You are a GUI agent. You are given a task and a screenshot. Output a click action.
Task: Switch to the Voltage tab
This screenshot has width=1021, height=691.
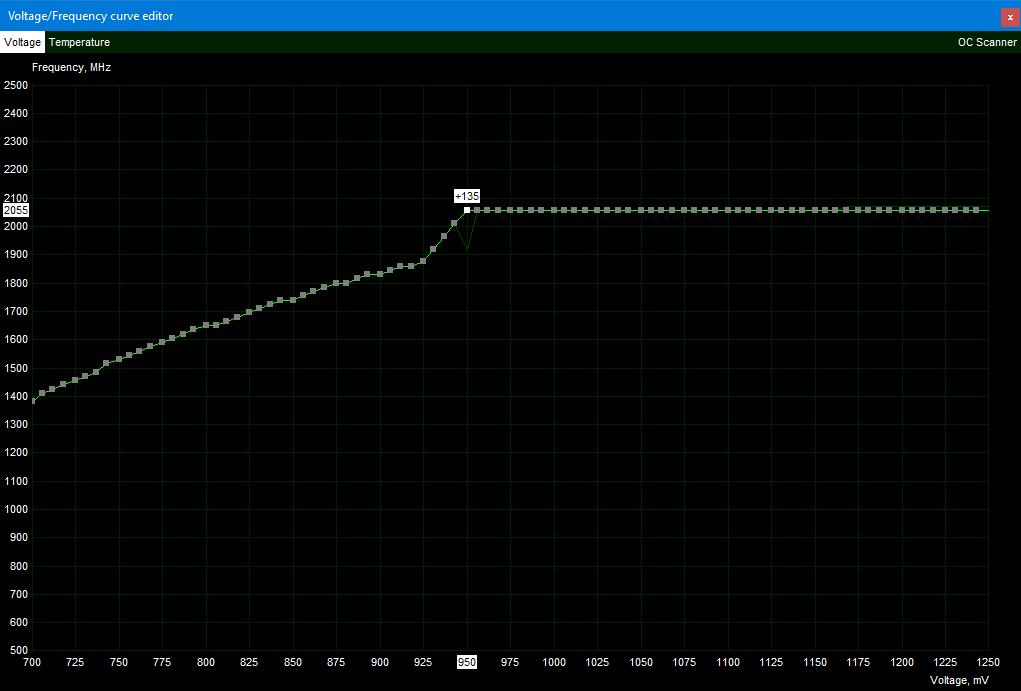pyautogui.click(x=22, y=42)
